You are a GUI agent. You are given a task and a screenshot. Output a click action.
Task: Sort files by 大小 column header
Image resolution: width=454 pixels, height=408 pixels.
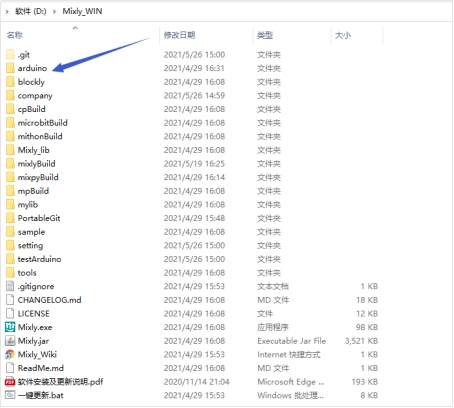pos(343,35)
